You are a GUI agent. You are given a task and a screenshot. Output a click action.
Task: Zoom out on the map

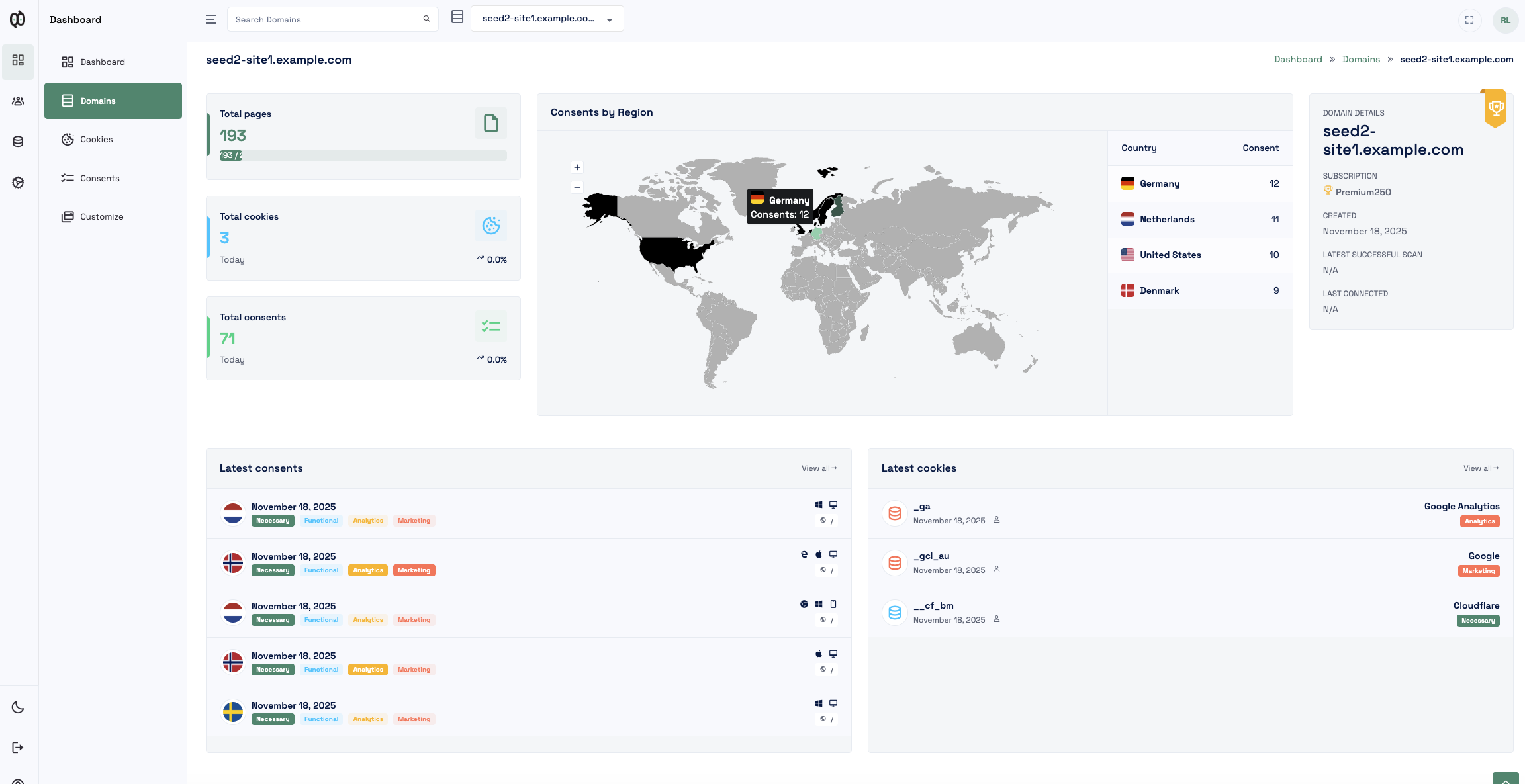[x=577, y=187]
